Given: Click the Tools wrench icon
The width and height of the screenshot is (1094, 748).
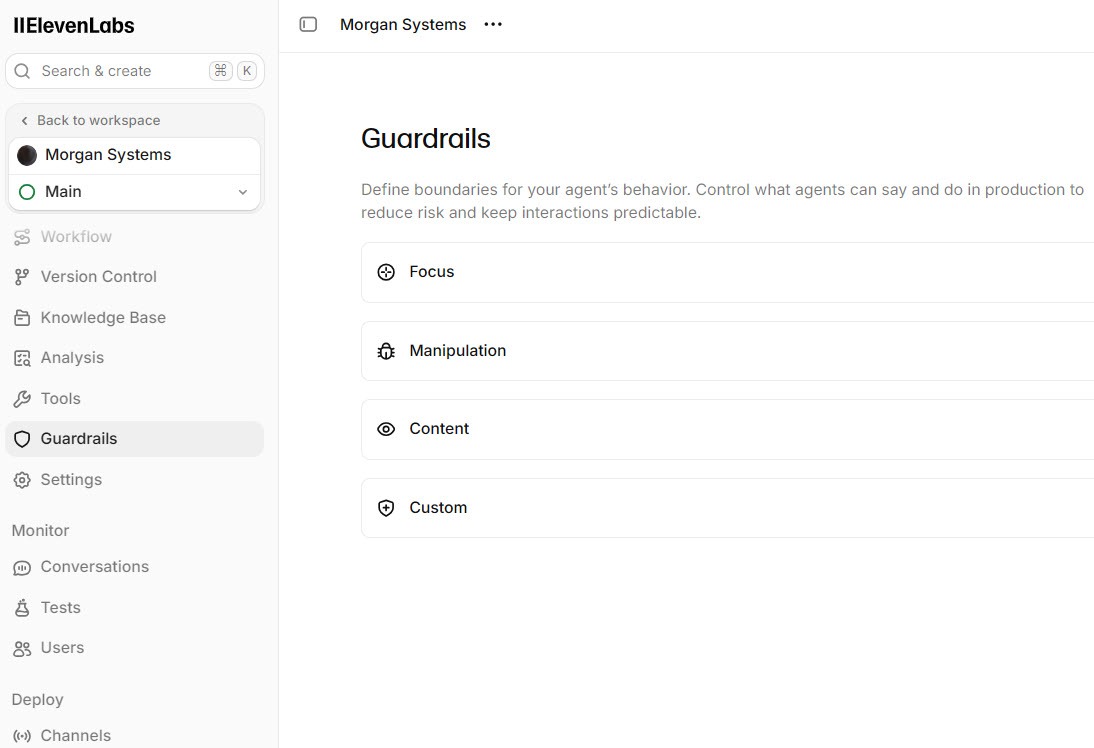Looking at the screenshot, I should pos(22,399).
